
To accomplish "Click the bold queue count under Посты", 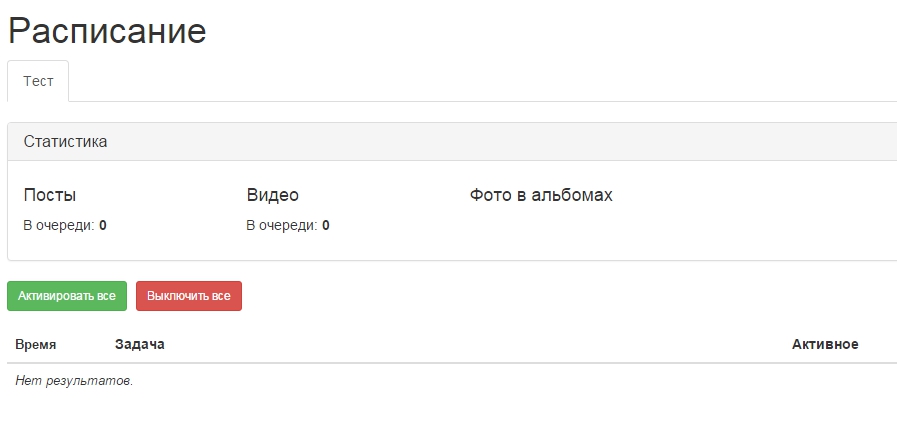I will pyautogui.click(x=103, y=226).
